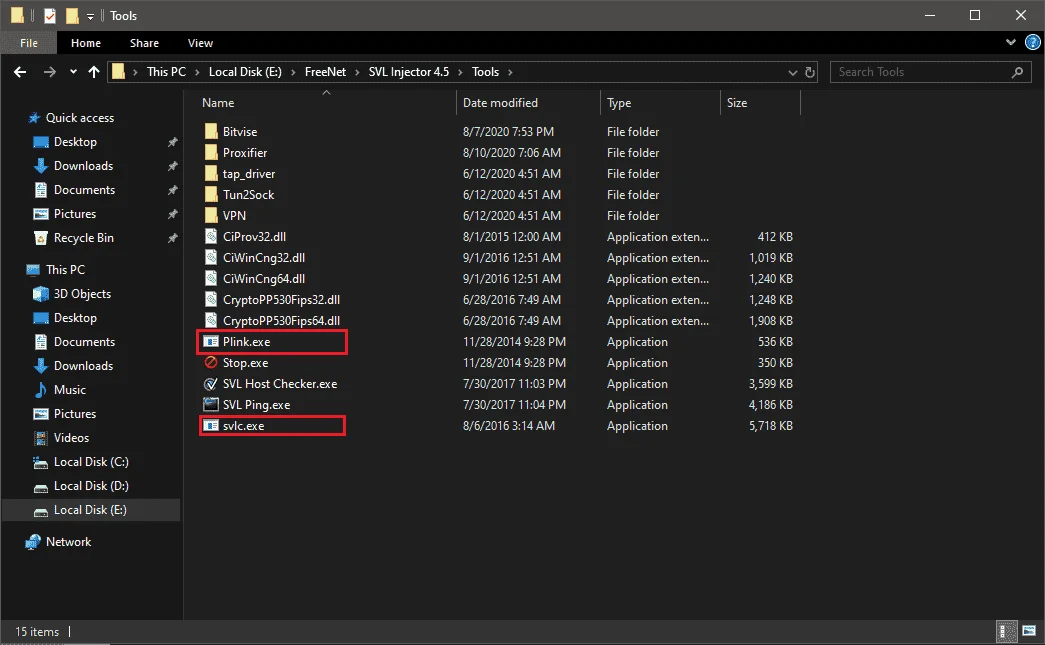1045x645 pixels.
Task: Select the SVL Ping.exe icon
Action: [211, 404]
